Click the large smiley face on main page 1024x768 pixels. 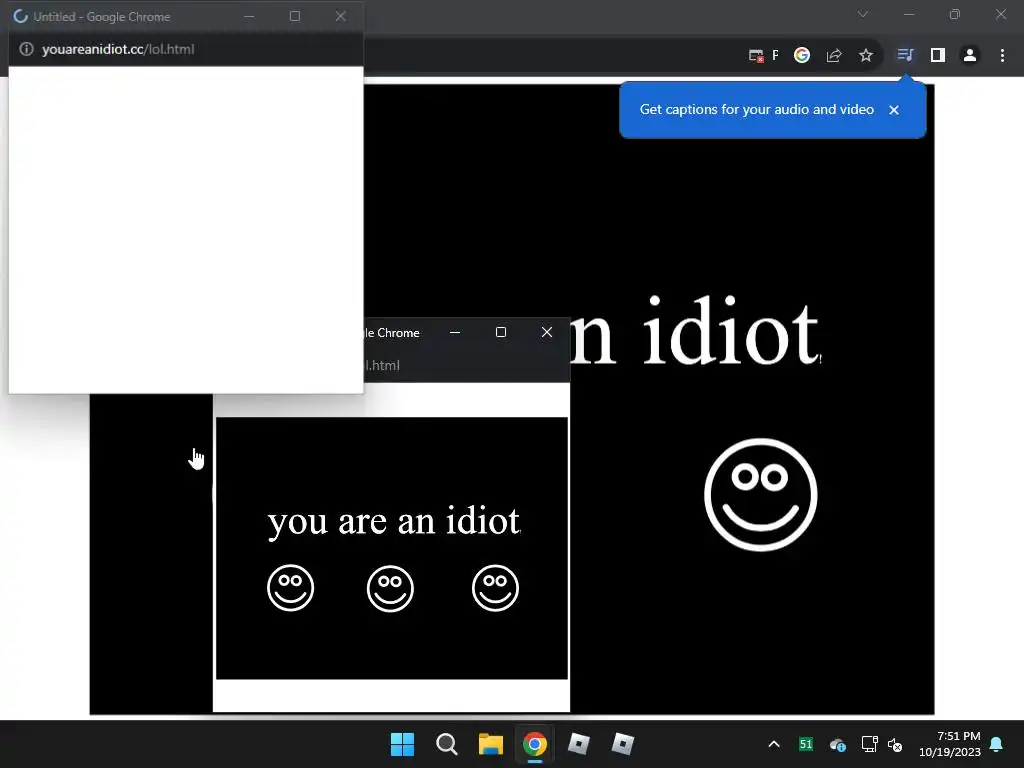(x=761, y=494)
